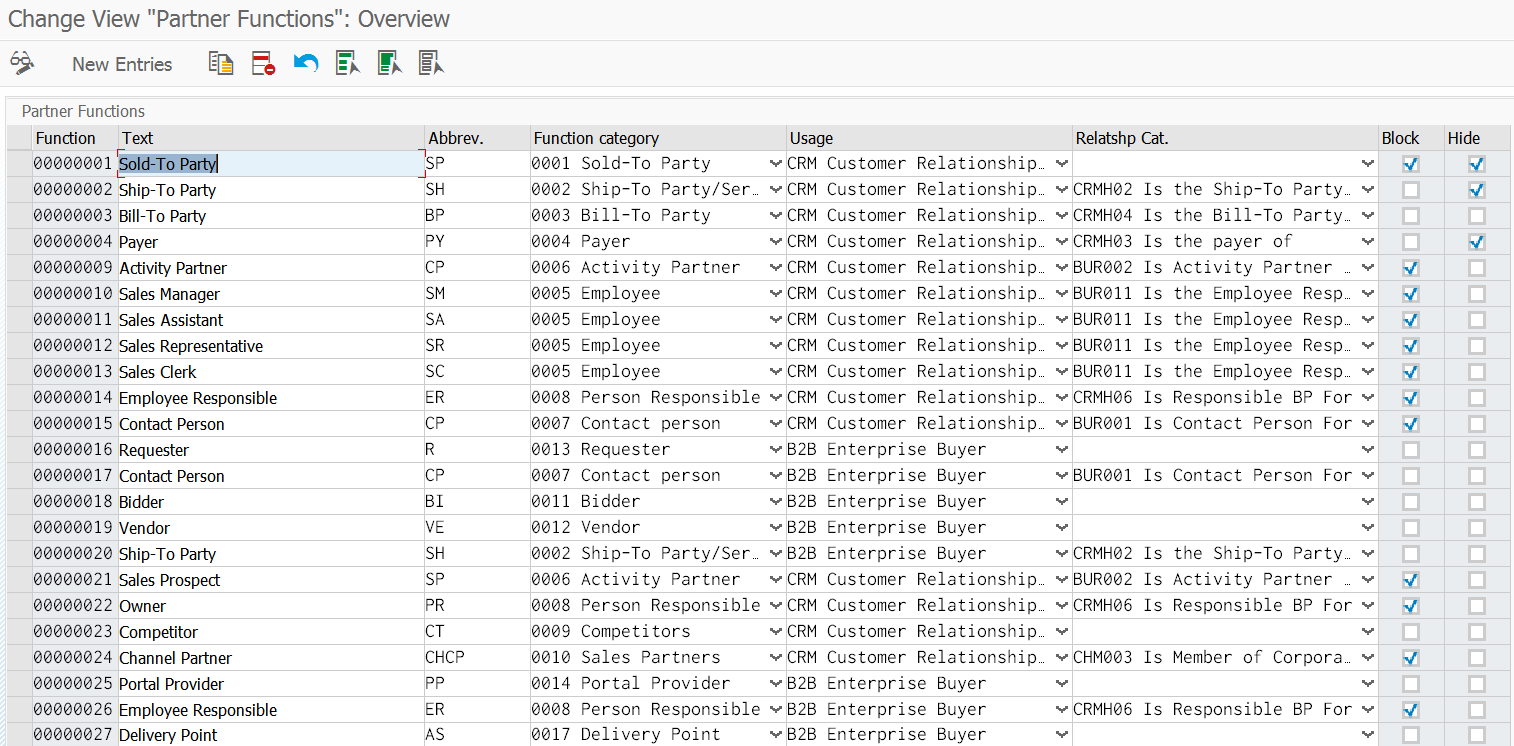
Task: Click the Sales Assistant text cell
Action: 271,320
